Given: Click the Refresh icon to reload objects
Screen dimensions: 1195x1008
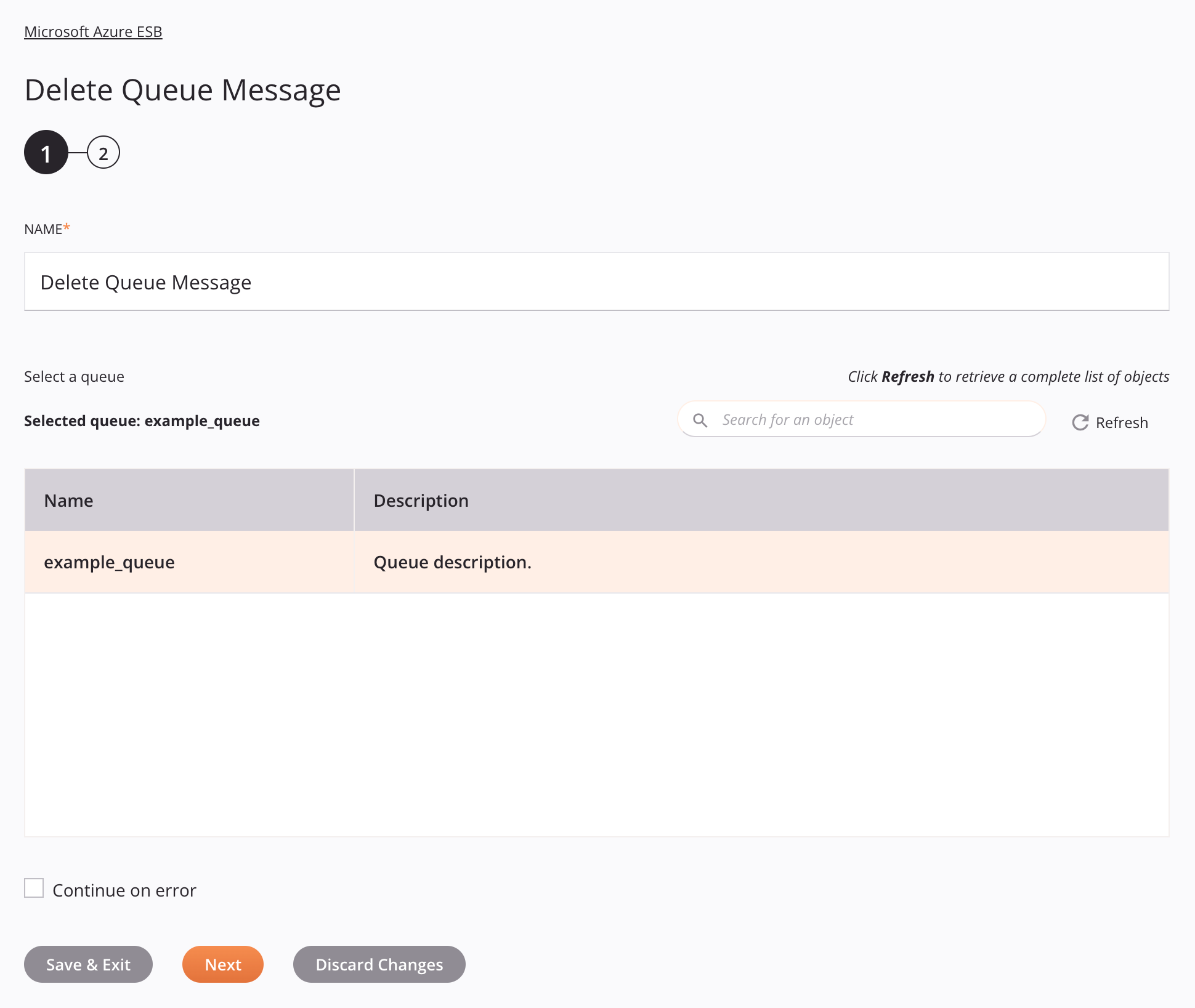Looking at the screenshot, I should [1080, 421].
